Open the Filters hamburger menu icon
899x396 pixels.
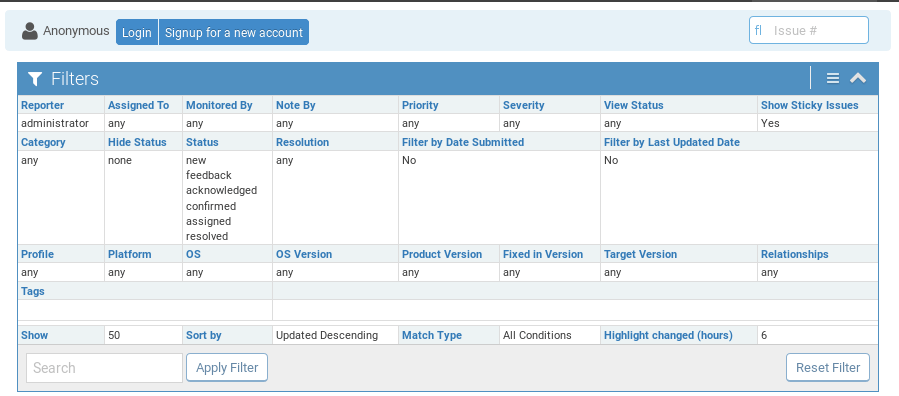(833, 79)
